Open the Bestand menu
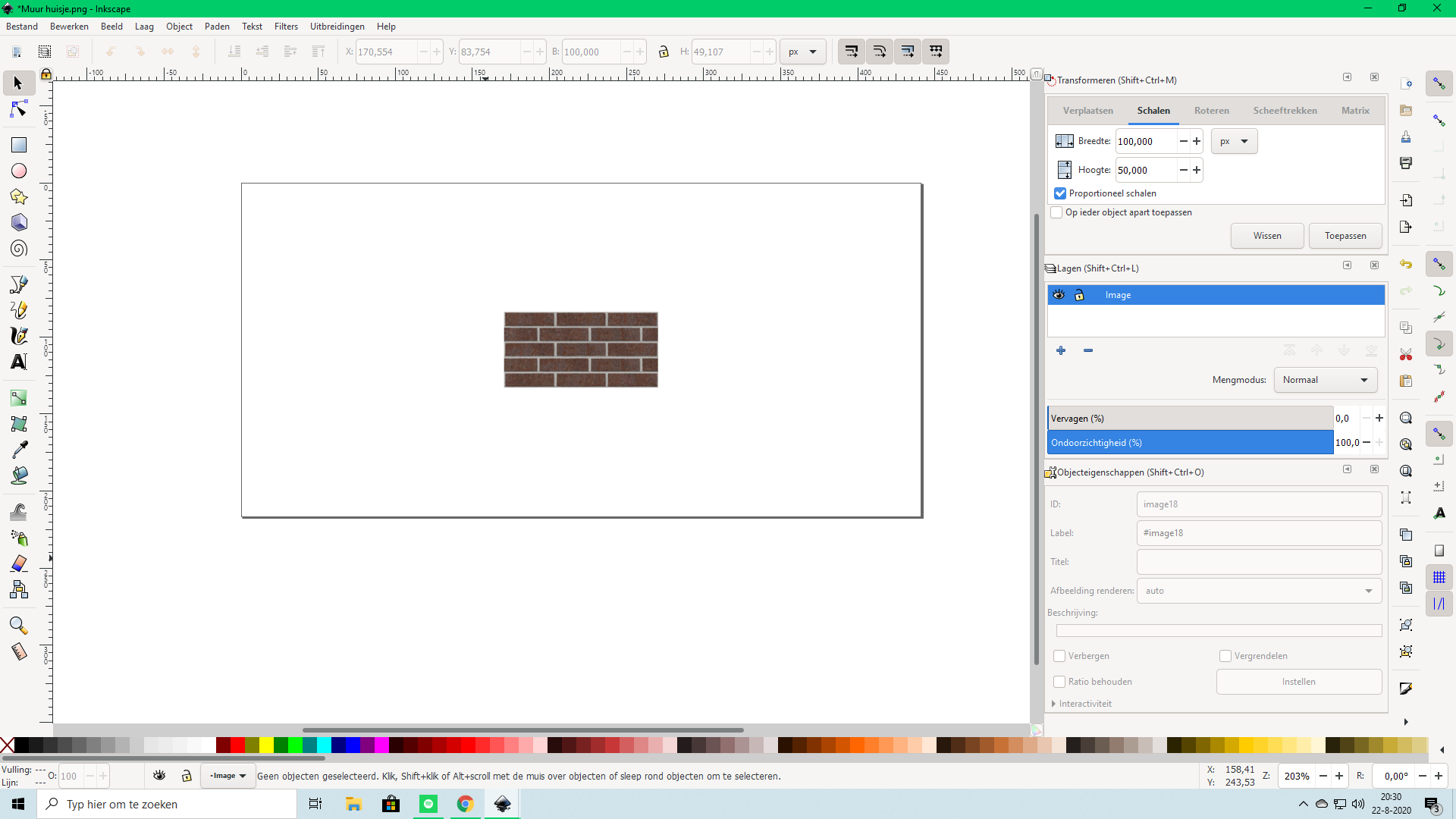 tap(22, 27)
